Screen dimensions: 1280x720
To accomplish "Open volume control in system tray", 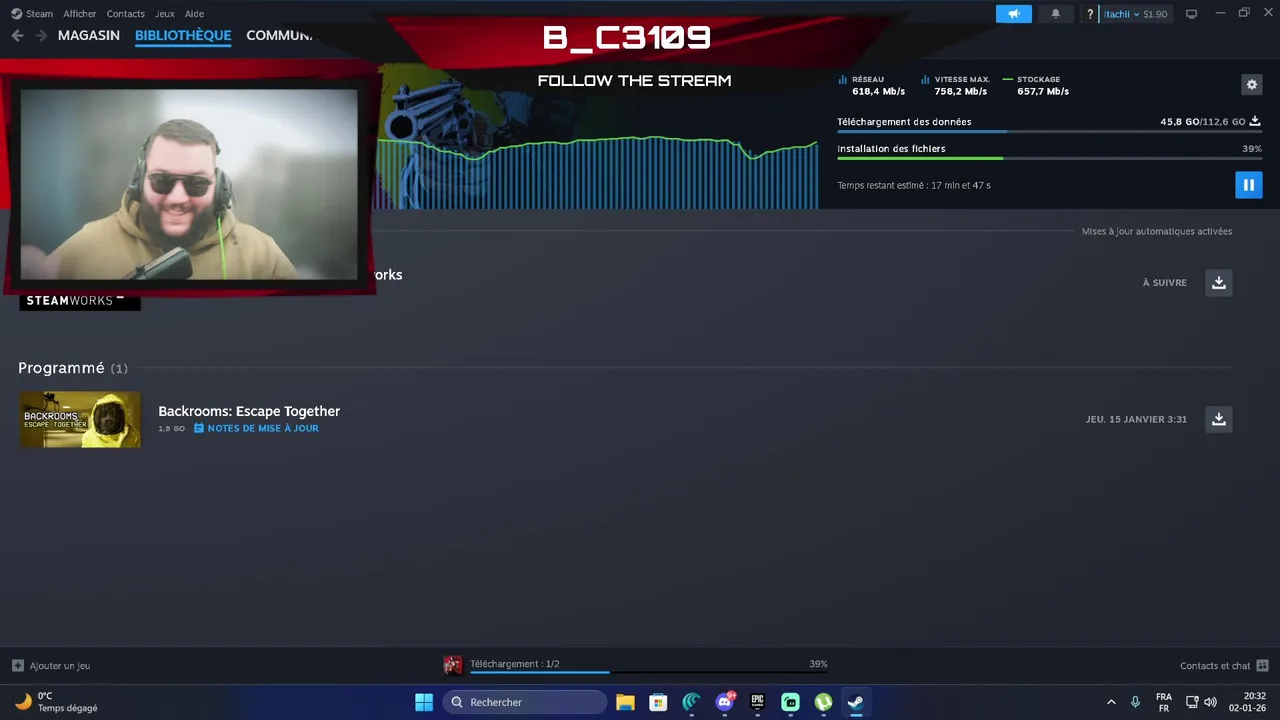I will (x=1210, y=702).
